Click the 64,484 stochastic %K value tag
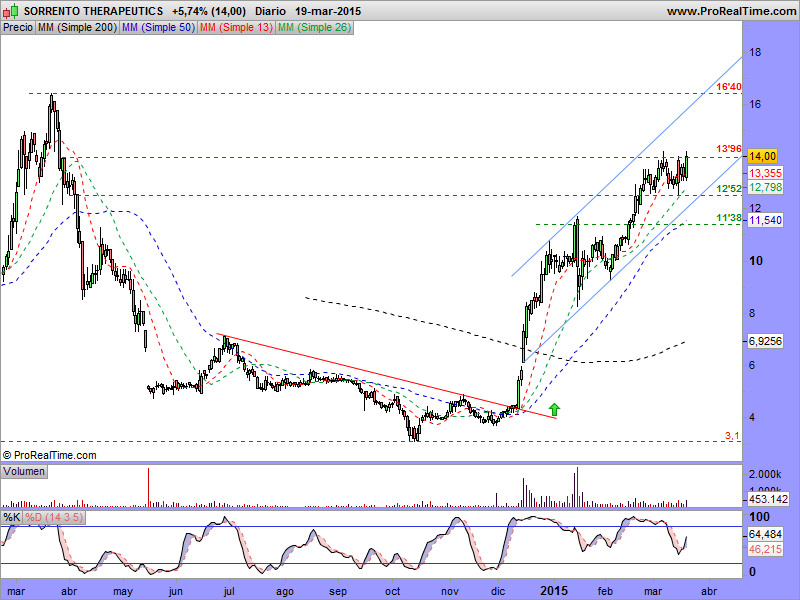Image resolution: width=800 pixels, height=600 pixels. (x=765, y=534)
